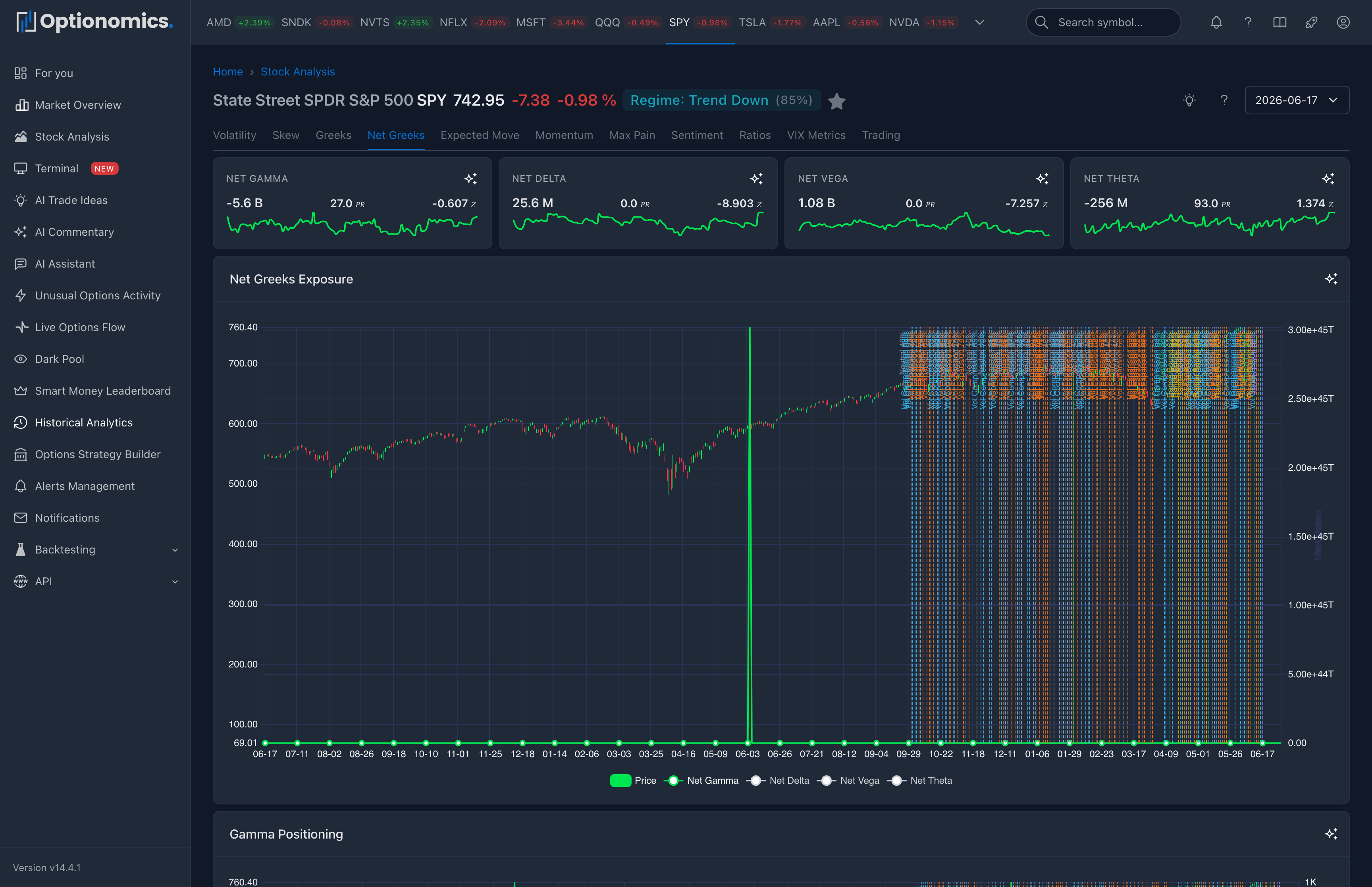Click the Net Vega sparkline chart
The image size is (1372, 887).
click(x=923, y=225)
